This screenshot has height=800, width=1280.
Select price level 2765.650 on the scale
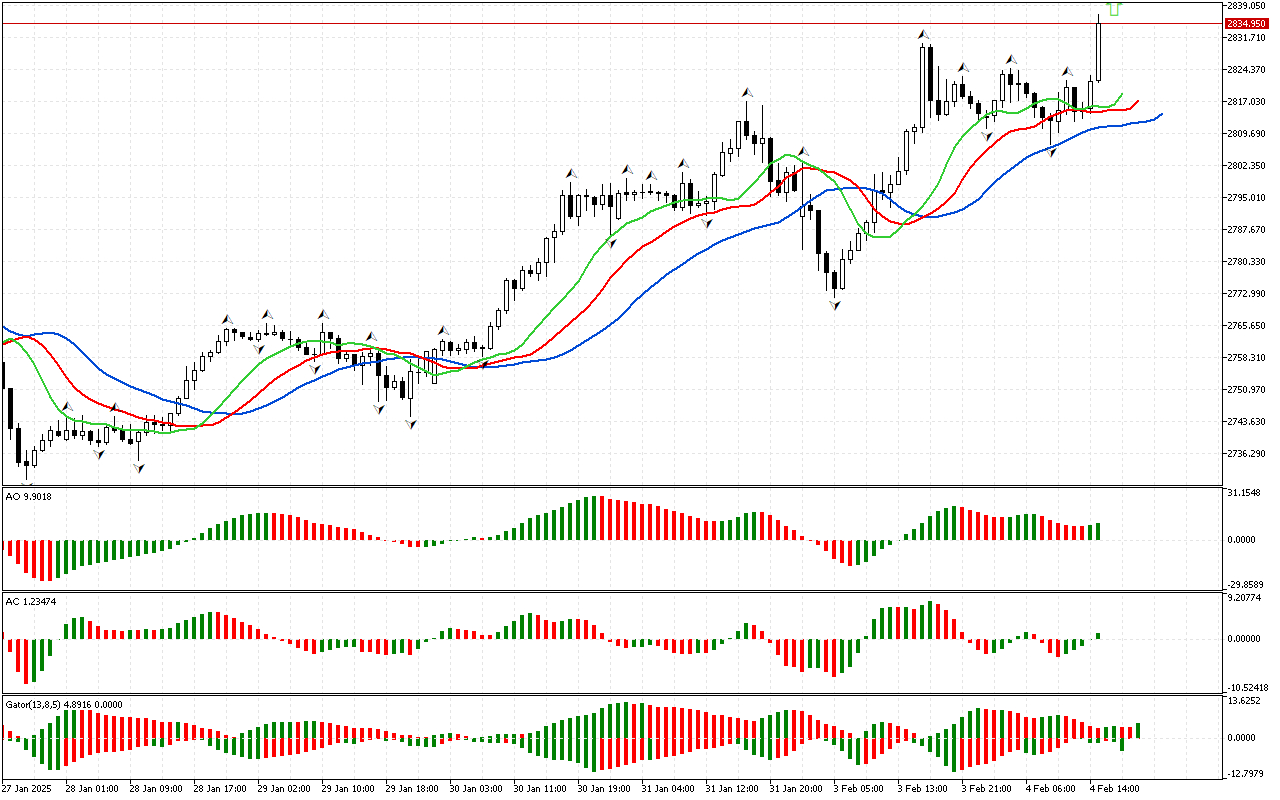point(1244,325)
